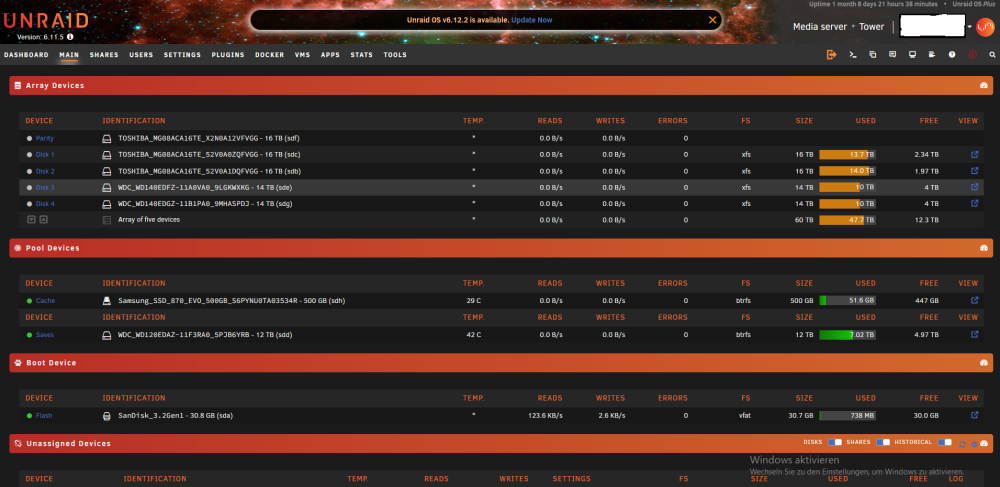This screenshot has height=487, width=1000.
Task: Click the Parity disk drive icon
Action: pos(107,138)
